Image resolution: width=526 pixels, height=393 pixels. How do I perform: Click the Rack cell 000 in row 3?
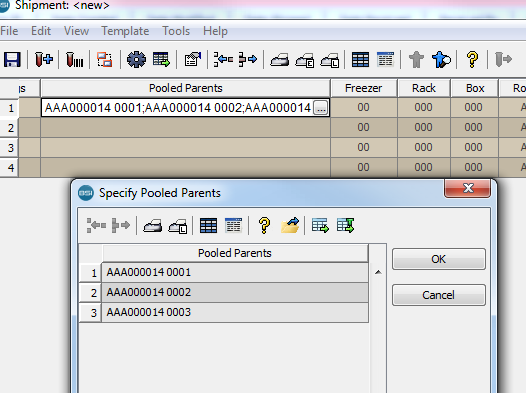pos(424,147)
